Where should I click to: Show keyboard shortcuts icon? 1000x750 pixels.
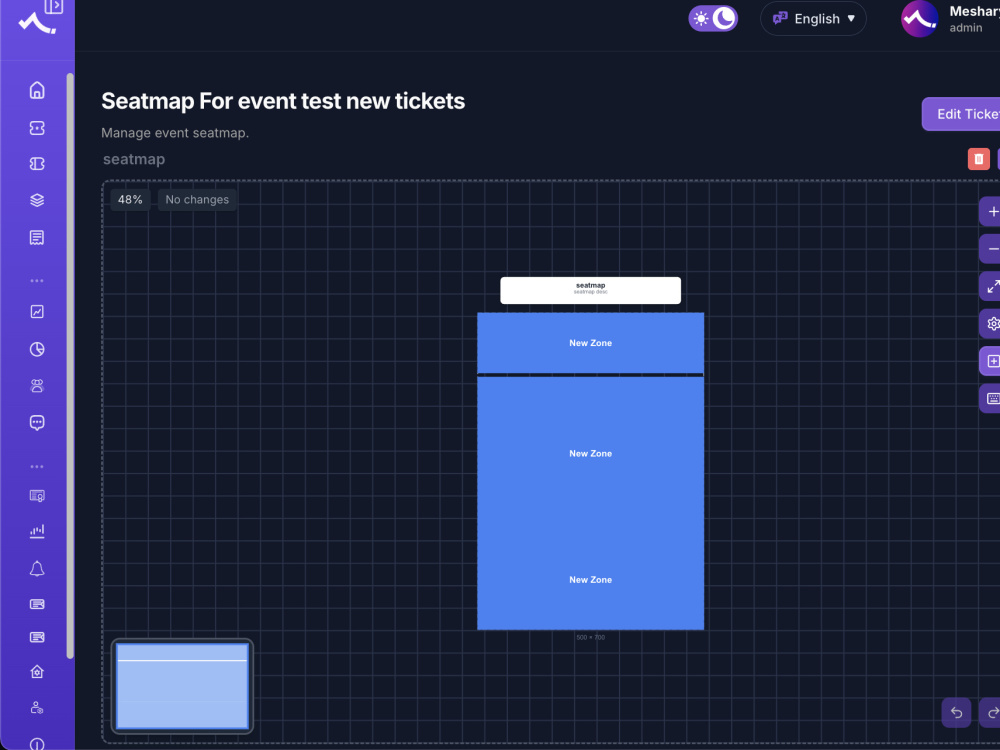click(x=991, y=399)
